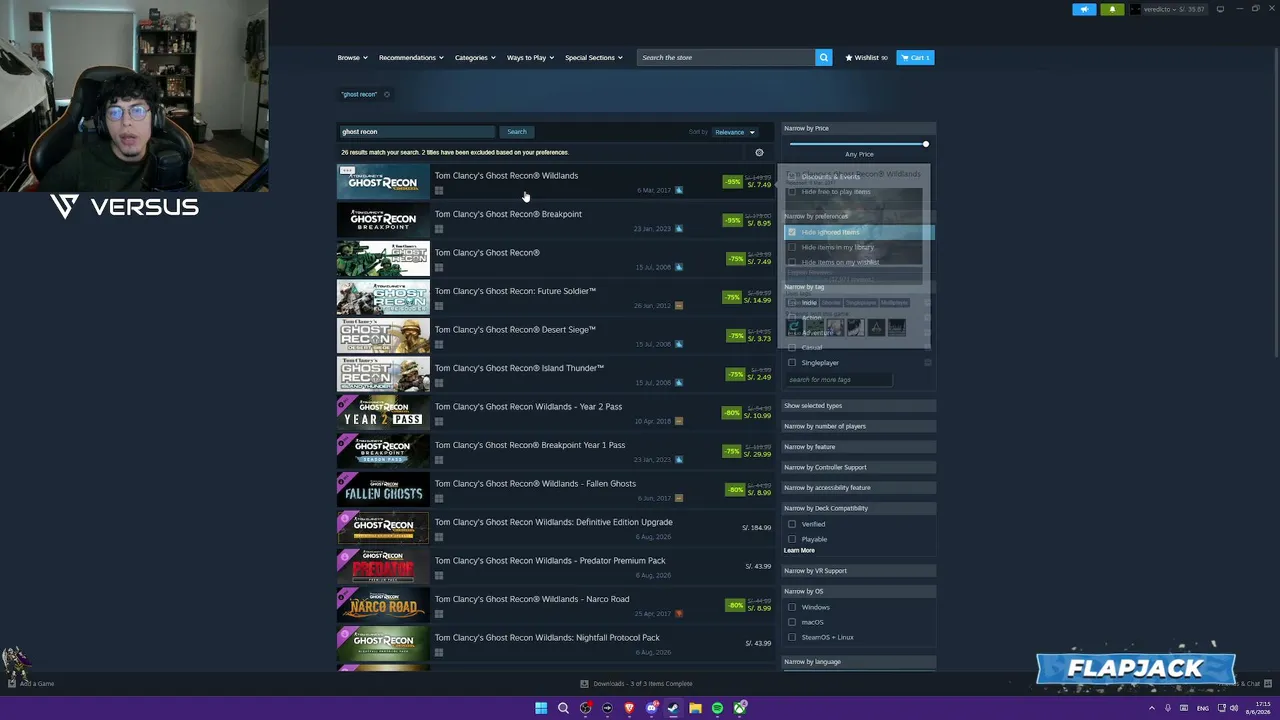Open Ghost Recon: Future Soldier result
This screenshot has height=720, width=1280.
click(x=554, y=297)
